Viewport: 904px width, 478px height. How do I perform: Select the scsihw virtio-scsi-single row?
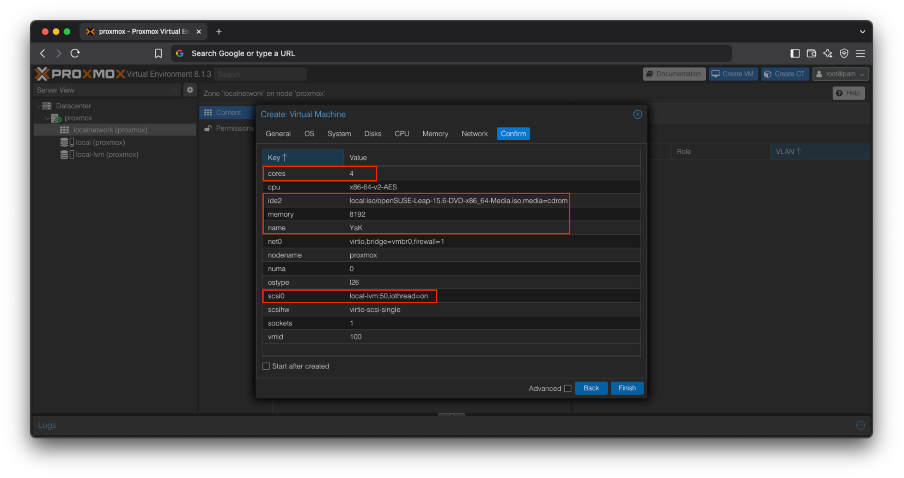(x=451, y=310)
